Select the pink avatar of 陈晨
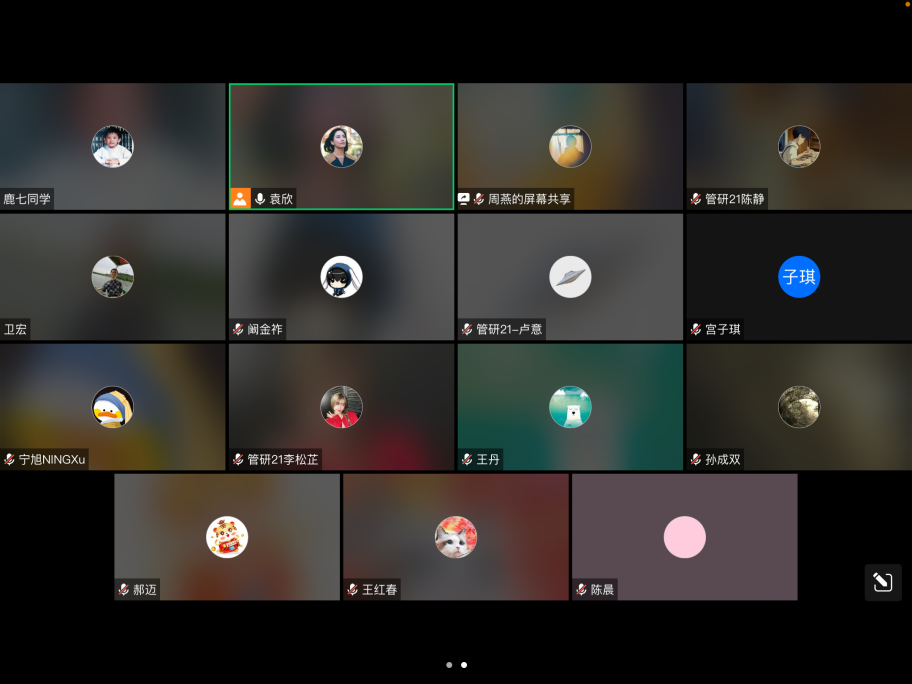912x684 pixels. coord(685,537)
